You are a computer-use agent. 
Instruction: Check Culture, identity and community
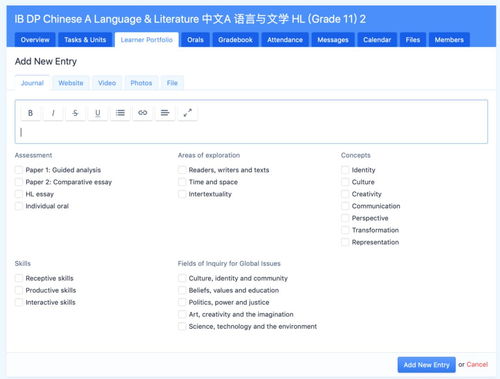point(182,278)
